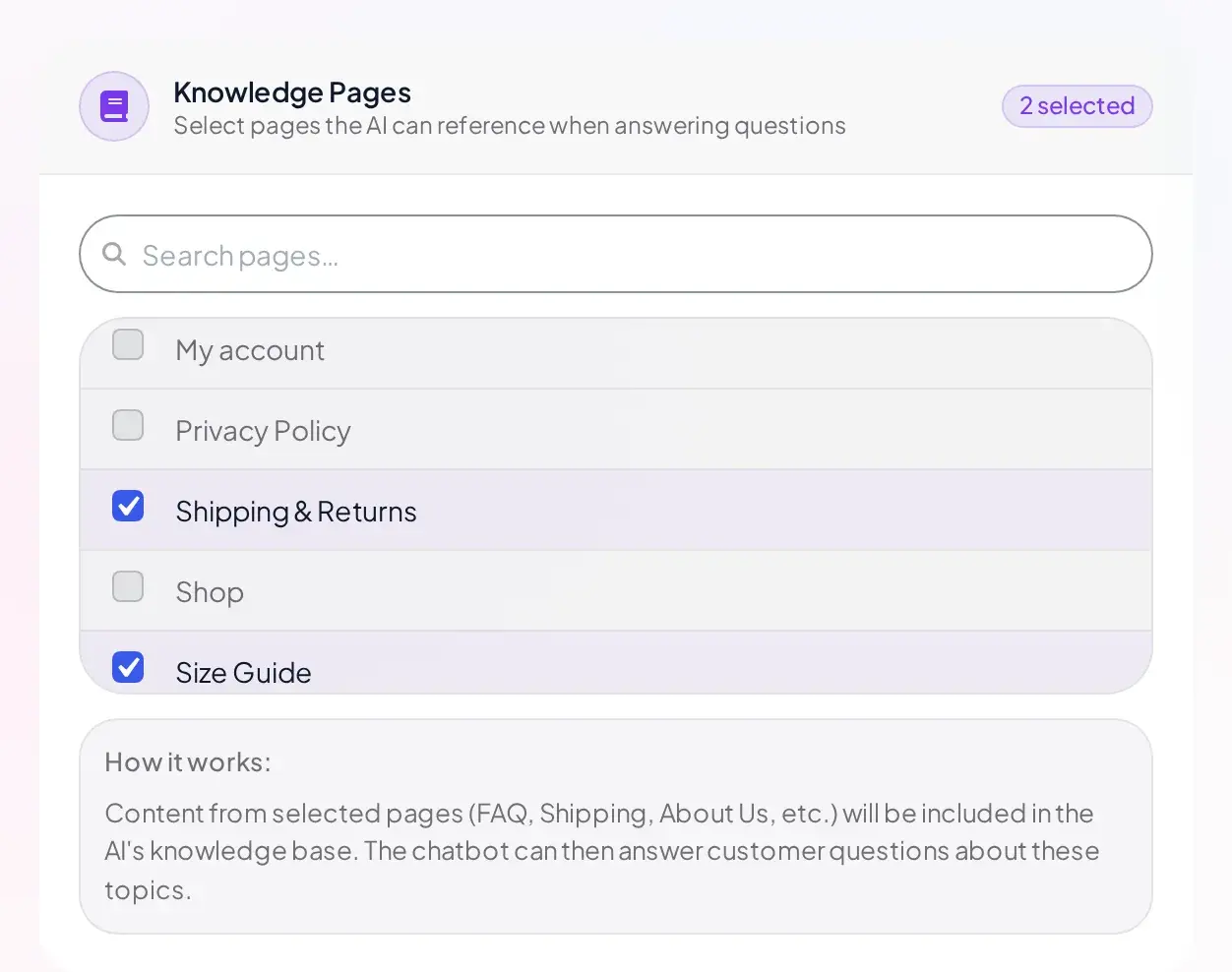Image resolution: width=1232 pixels, height=972 pixels.
Task: Click the purple Knowledge Pages book icon
Action: pyautogui.click(x=114, y=106)
